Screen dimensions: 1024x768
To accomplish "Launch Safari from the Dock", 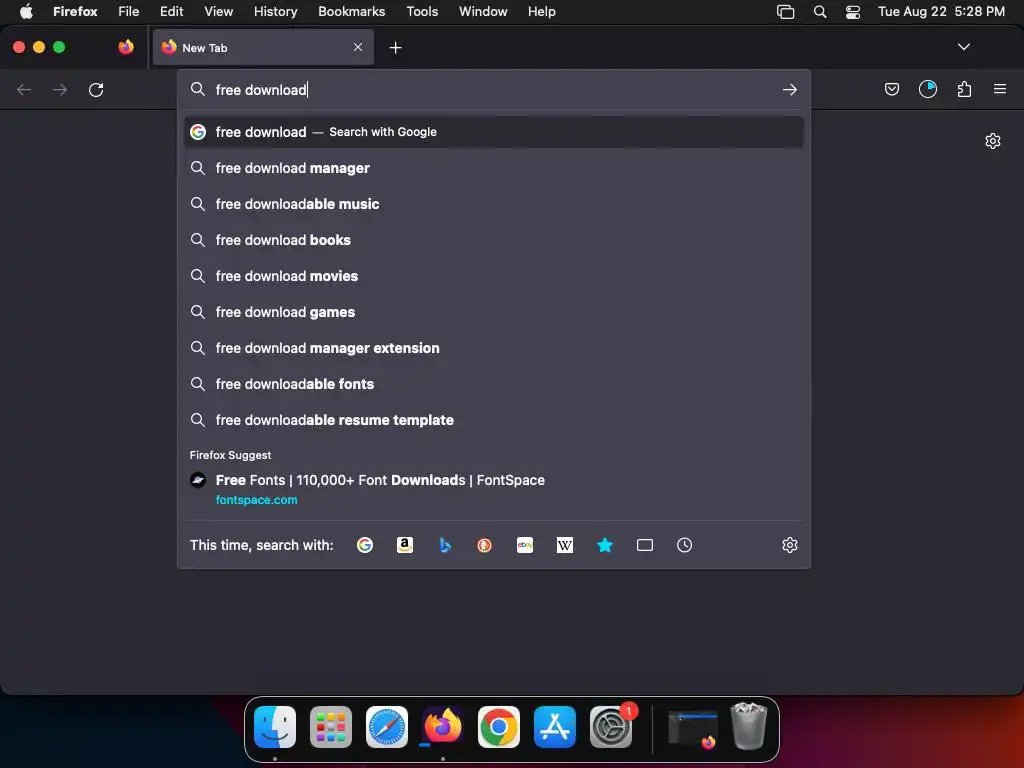I will (x=387, y=726).
